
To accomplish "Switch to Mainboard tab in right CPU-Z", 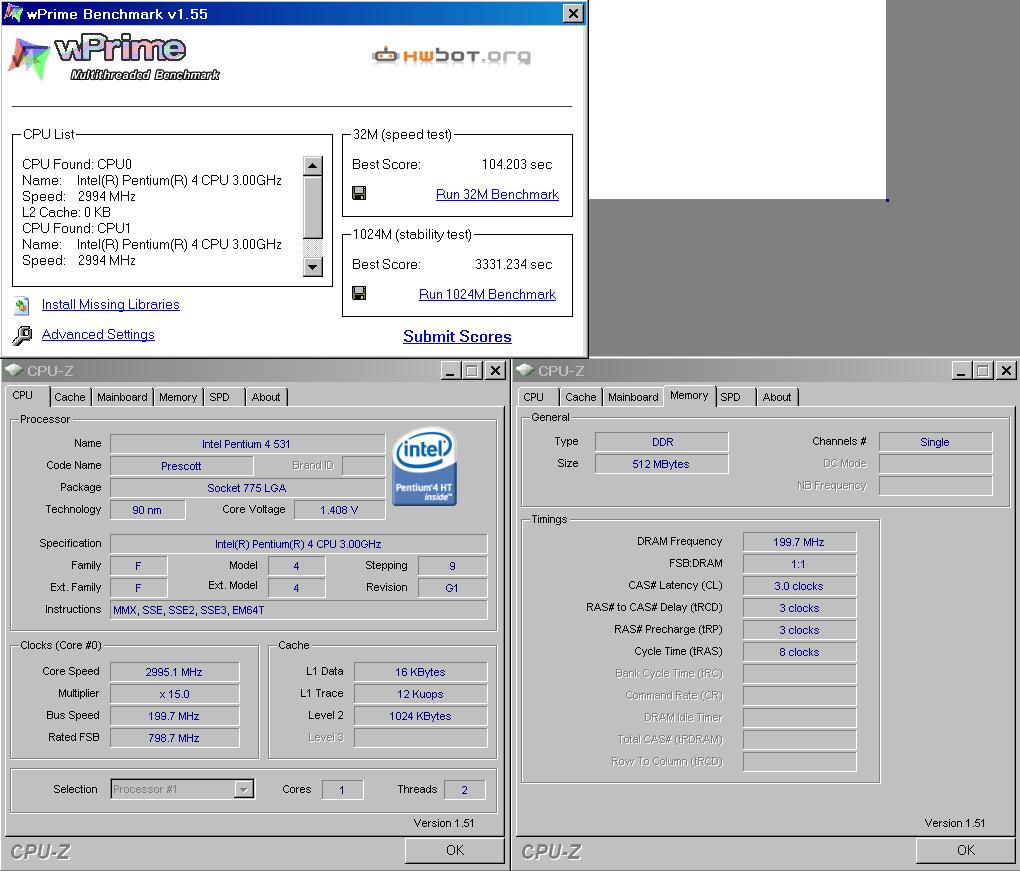I will [633, 397].
